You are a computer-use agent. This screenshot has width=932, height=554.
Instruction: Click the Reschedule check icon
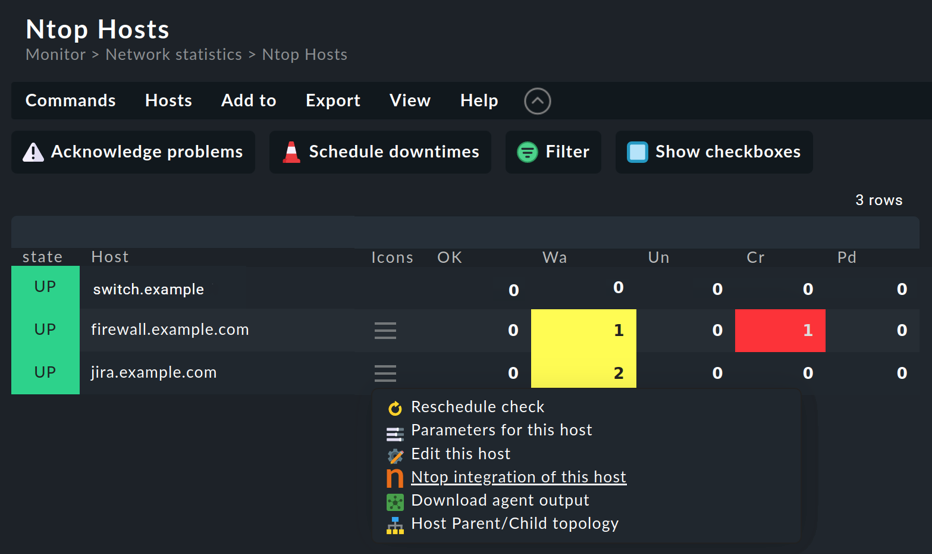[395, 408]
